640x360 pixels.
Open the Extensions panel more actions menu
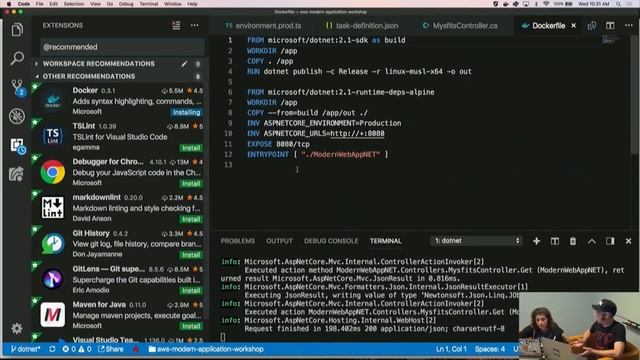pyautogui.click(x=195, y=25)
